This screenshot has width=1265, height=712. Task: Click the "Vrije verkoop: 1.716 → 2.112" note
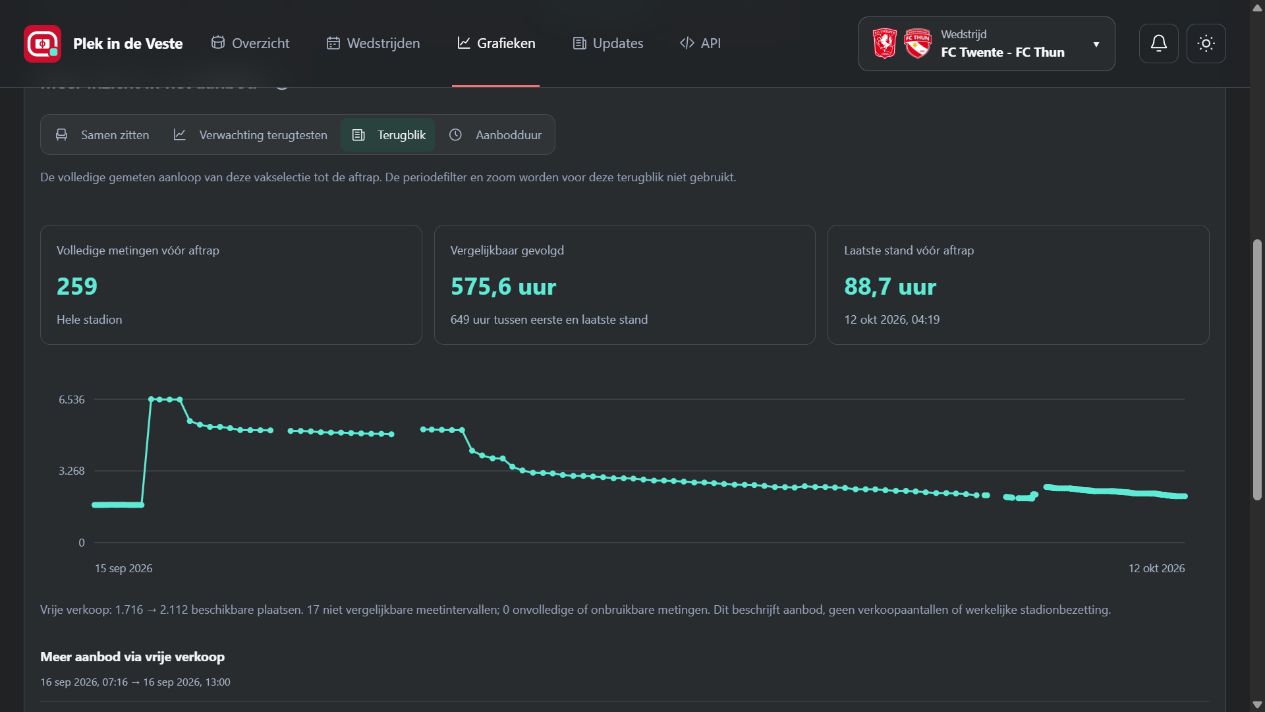pos(575,609)
